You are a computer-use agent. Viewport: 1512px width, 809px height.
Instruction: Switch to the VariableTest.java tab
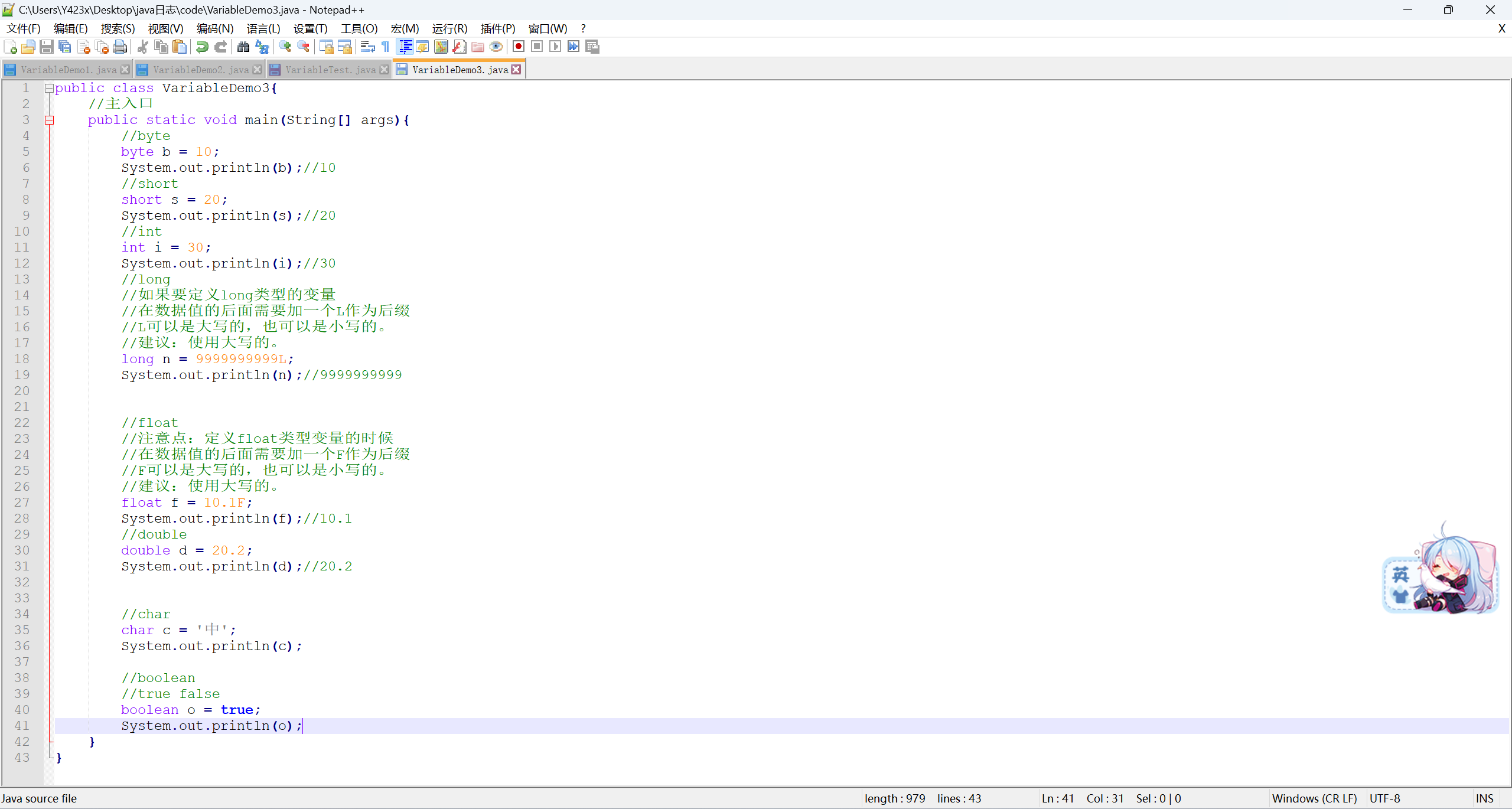pyautogui.click(x=330, y=70)
